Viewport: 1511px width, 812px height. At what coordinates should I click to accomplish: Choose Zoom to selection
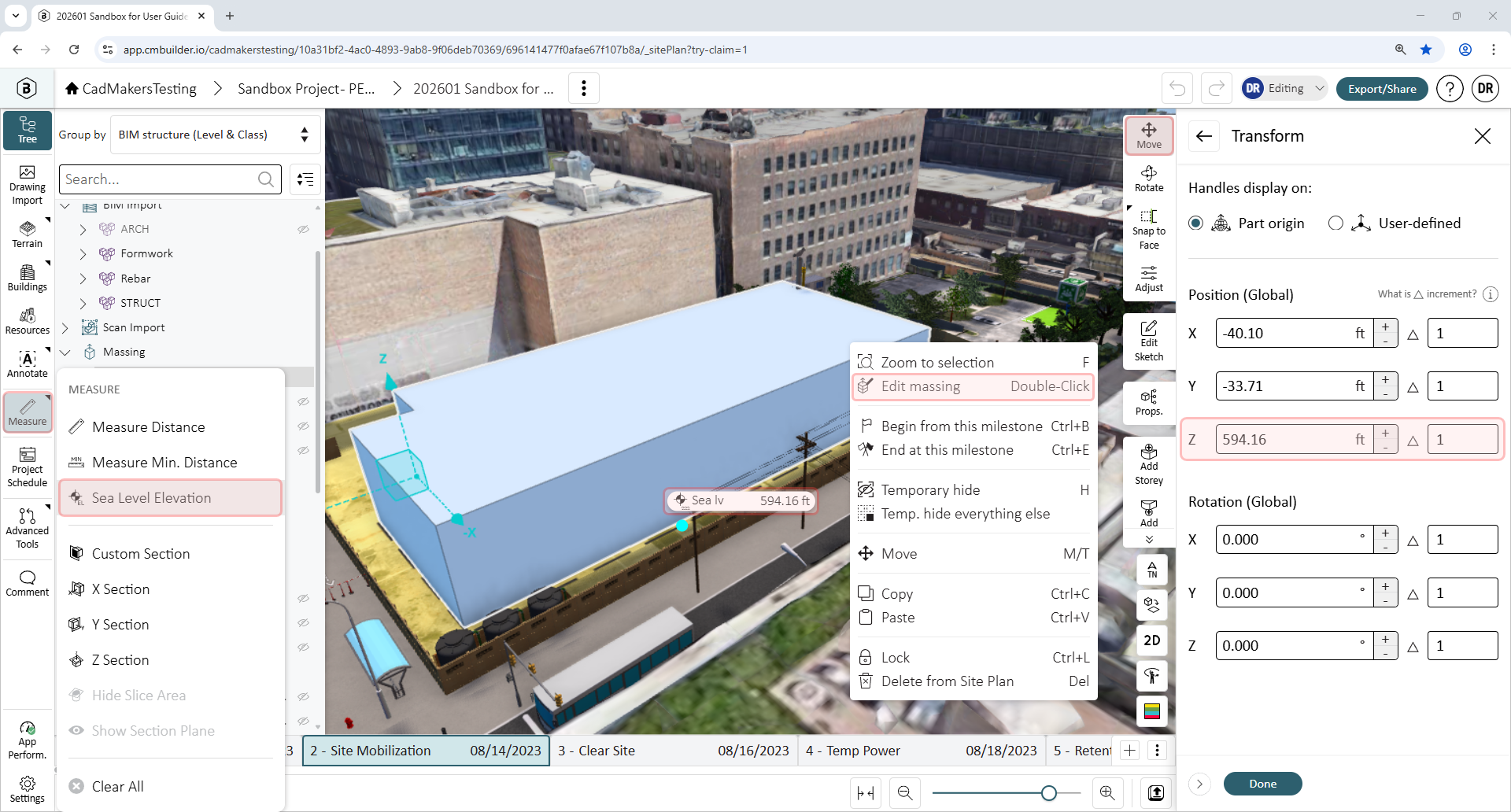click(973, 362)
